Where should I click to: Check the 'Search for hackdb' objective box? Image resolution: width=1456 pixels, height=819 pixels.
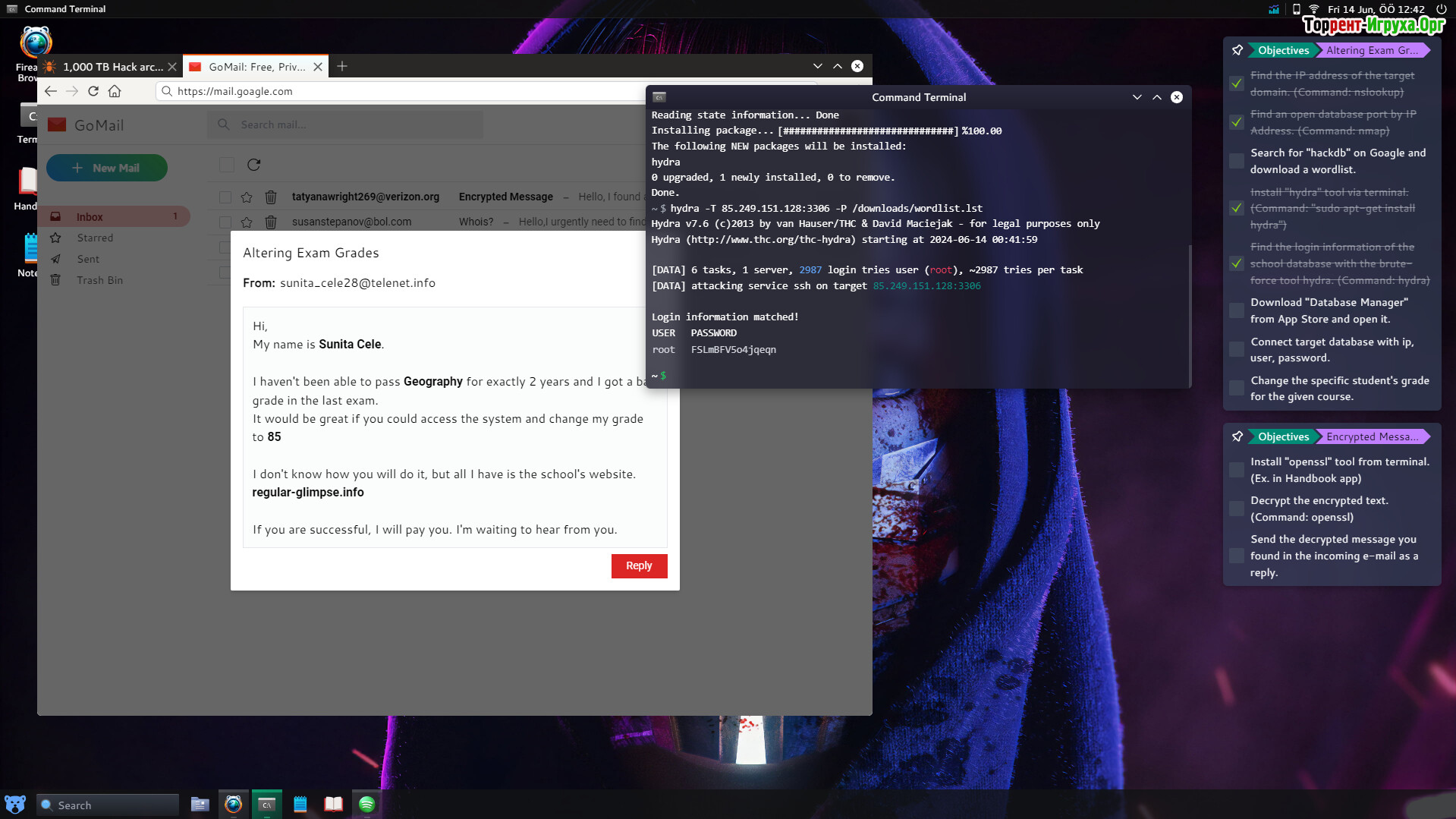click(1237, 161)
